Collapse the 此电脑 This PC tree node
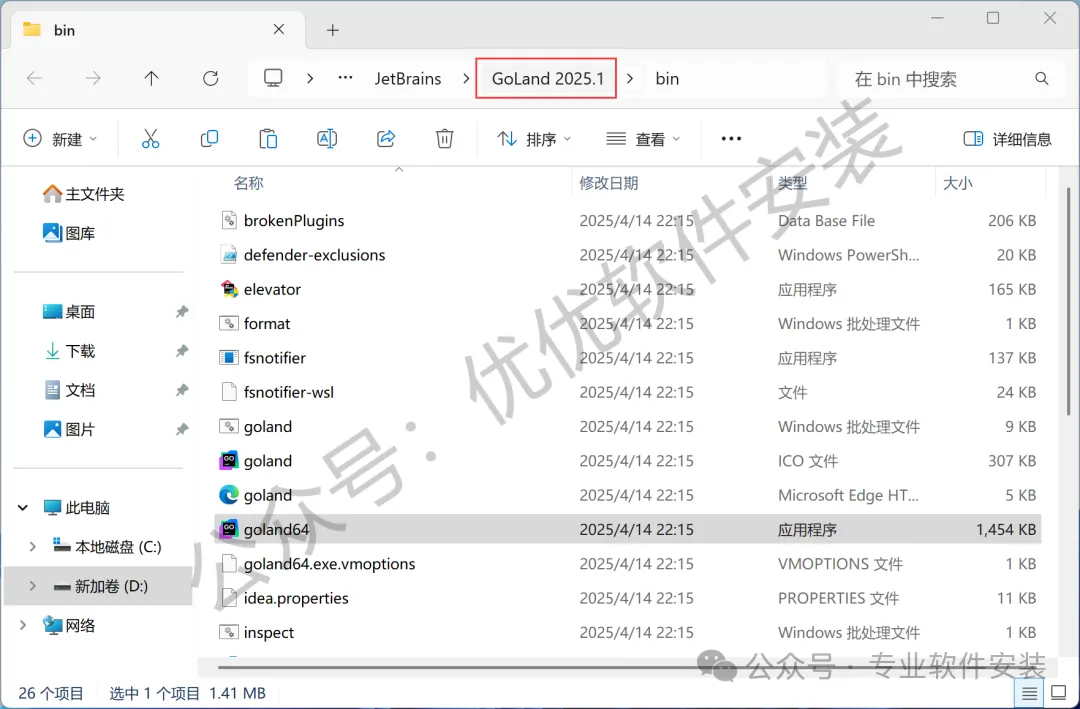1080x709 pixels. coord(23,508)
